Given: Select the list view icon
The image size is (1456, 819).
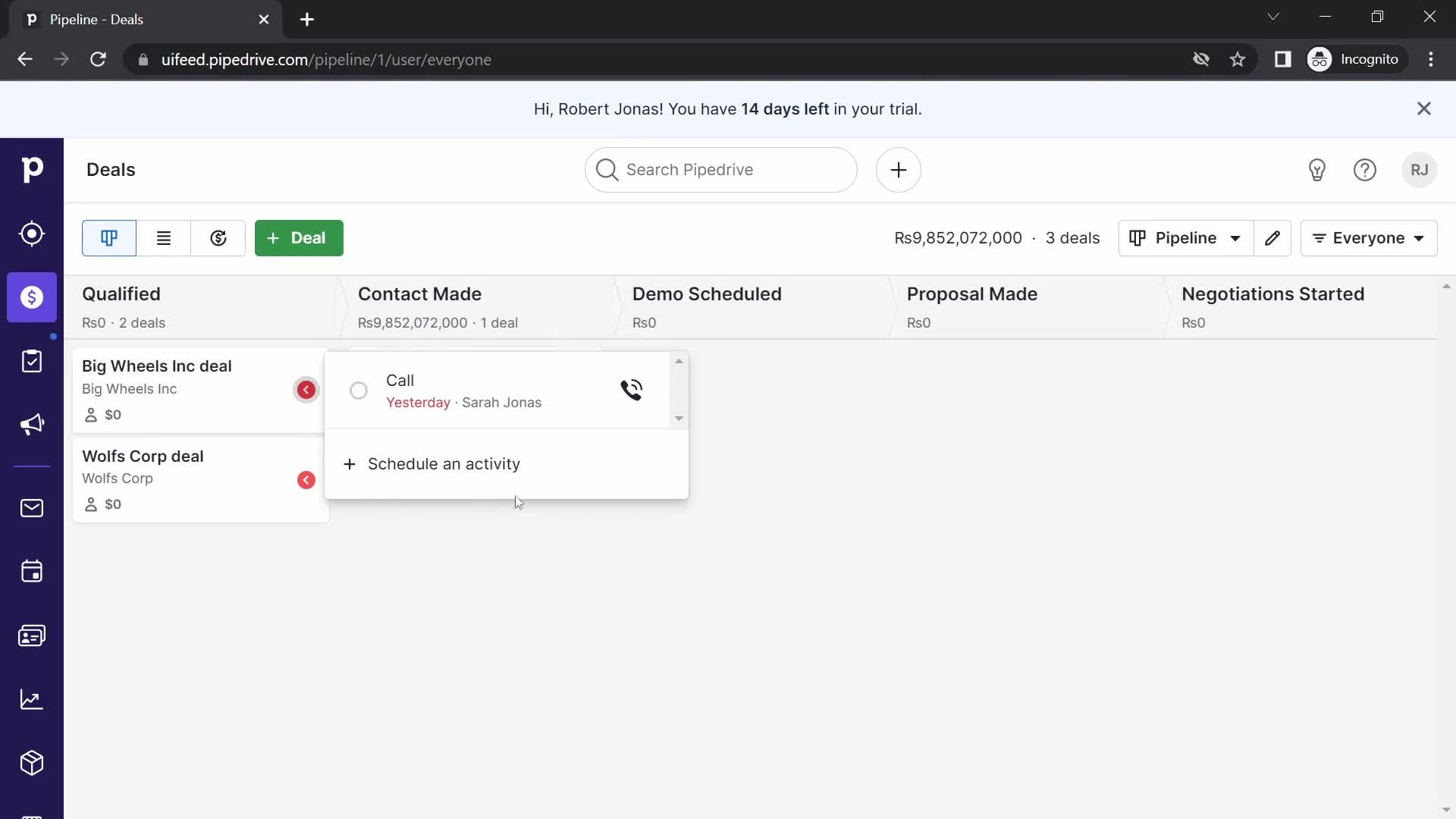Looking at the screenshot, I should 163,237.
